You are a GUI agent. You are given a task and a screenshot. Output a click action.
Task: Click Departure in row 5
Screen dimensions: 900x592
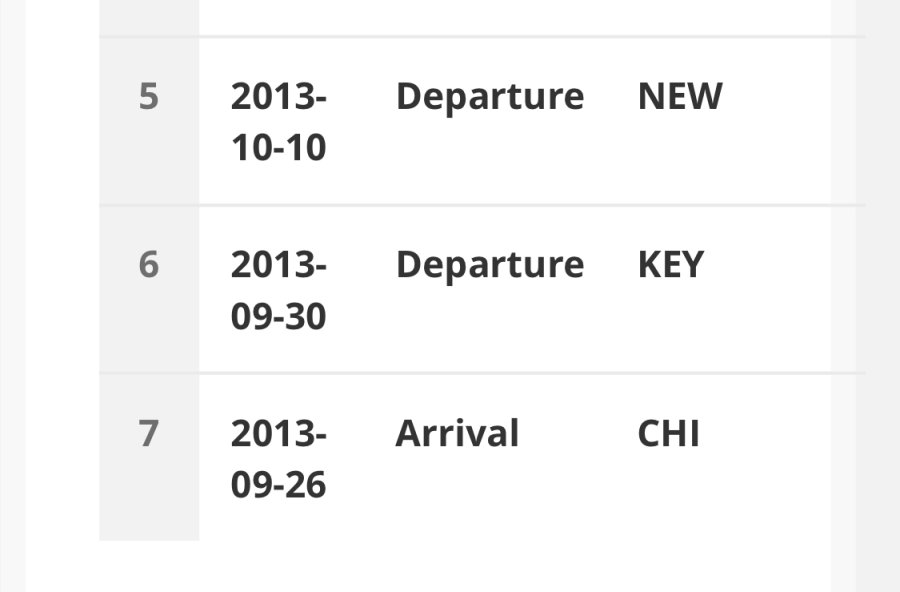490,97
